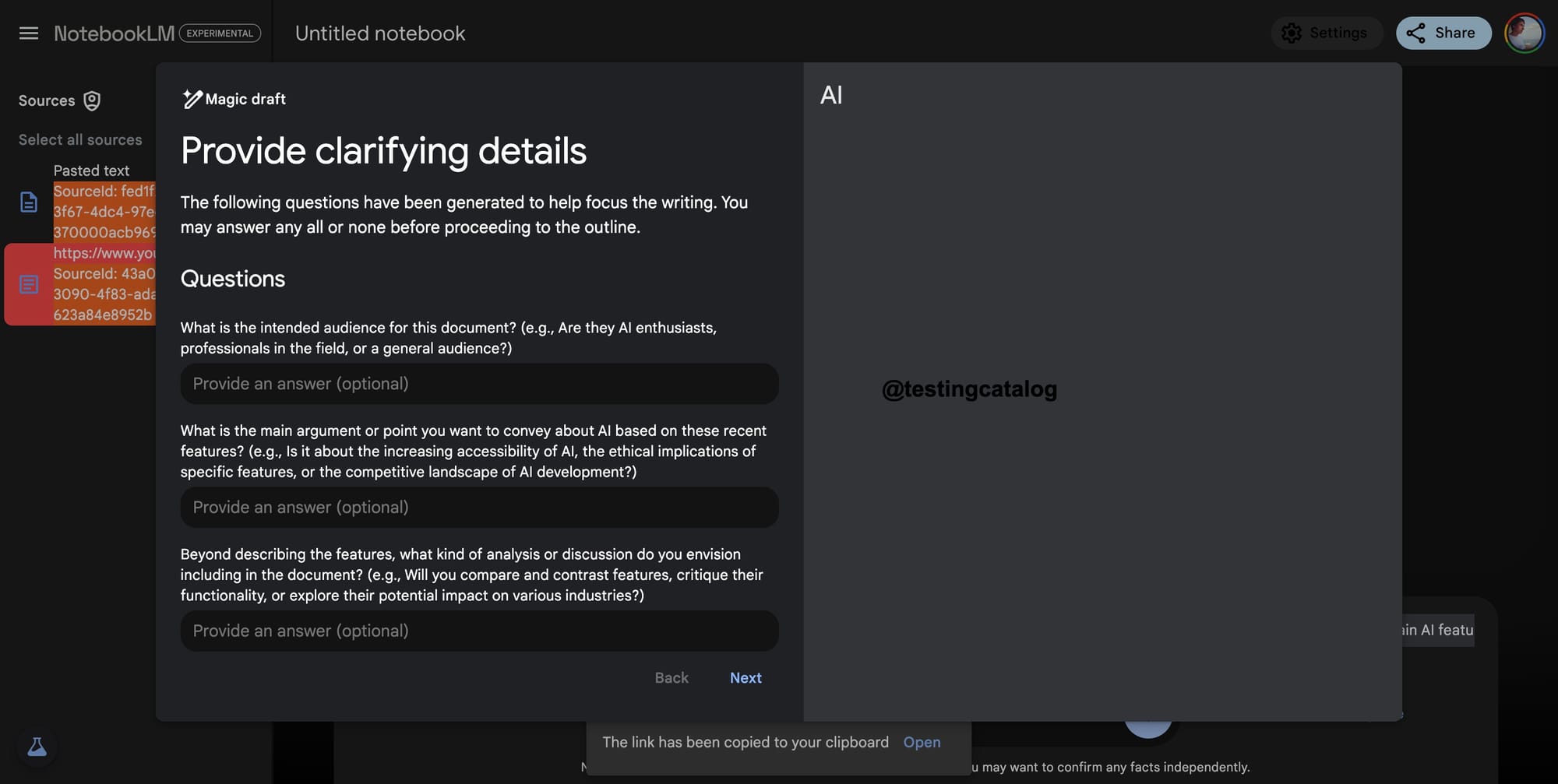Select the Pasted text source title
This screenshot has height=784, width=1558.
click(91, 171)
